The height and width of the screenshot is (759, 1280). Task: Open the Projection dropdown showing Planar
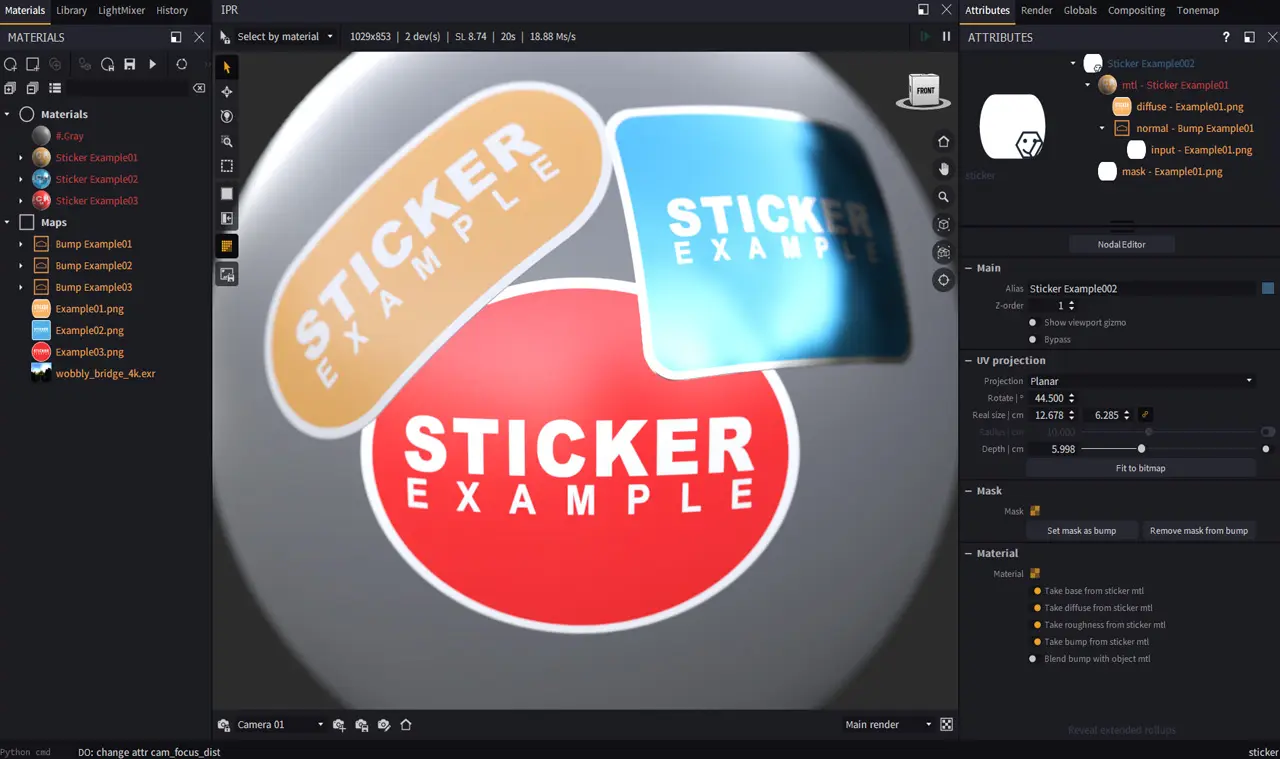point(1140,381)
